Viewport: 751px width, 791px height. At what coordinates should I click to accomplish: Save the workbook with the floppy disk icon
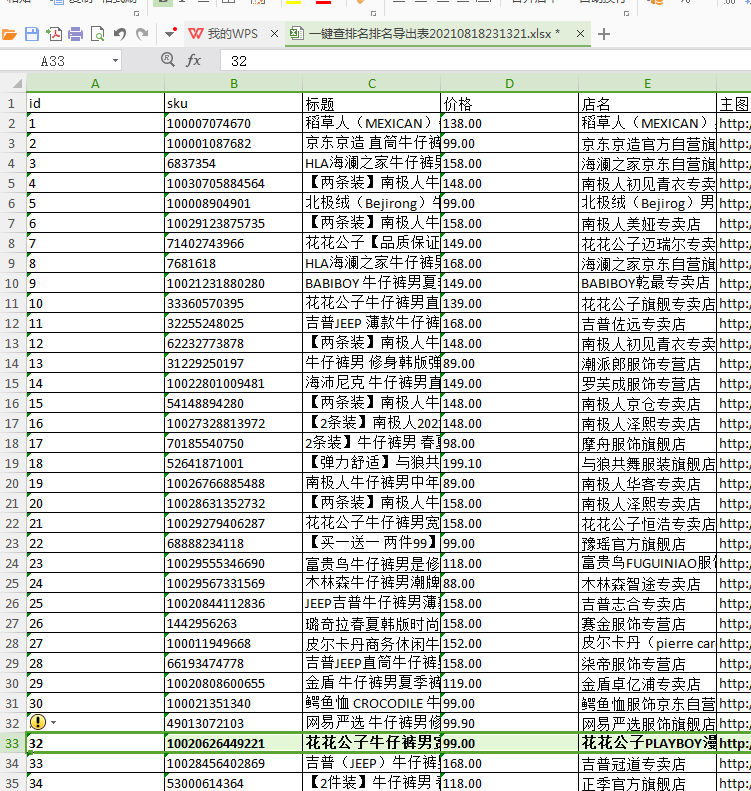(x=32, y=34)
